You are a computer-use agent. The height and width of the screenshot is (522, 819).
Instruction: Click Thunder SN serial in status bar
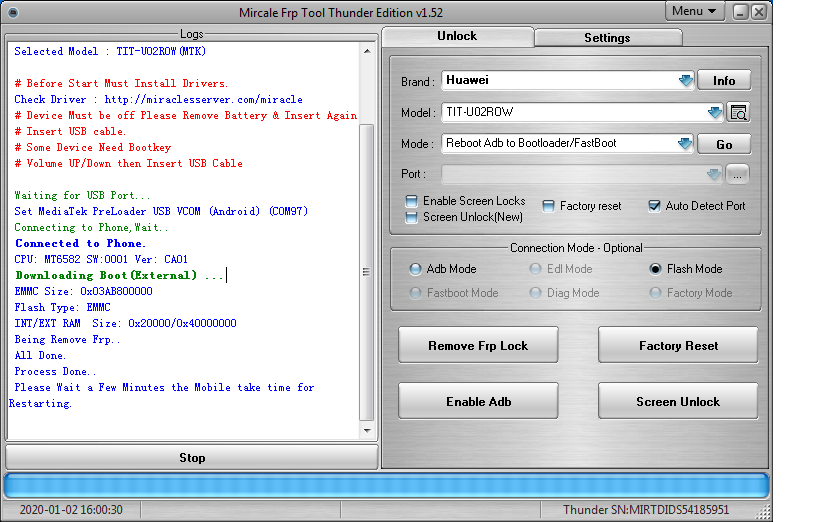(646, 509)
